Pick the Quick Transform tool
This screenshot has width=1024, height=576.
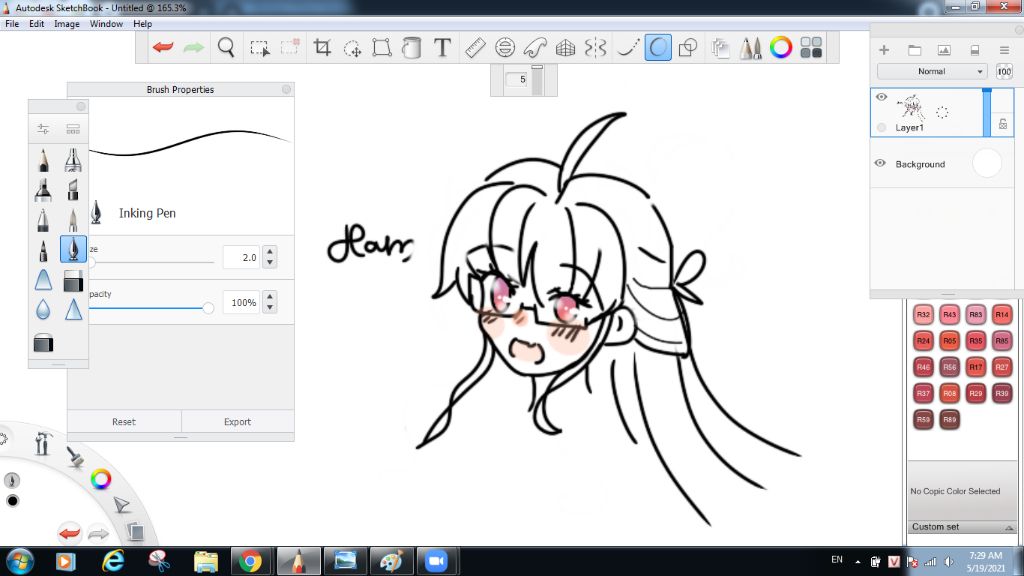point(289,47)
